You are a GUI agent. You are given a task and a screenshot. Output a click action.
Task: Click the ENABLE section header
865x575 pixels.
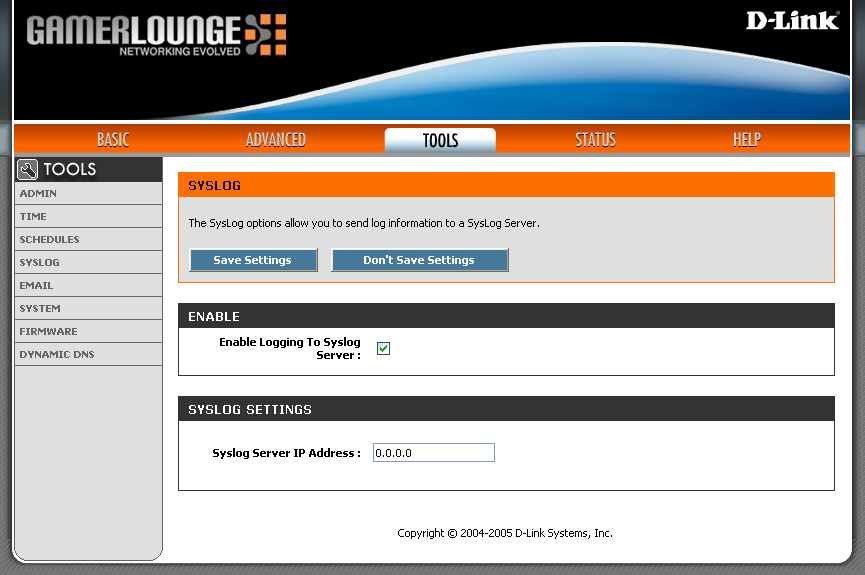(506, 316)
